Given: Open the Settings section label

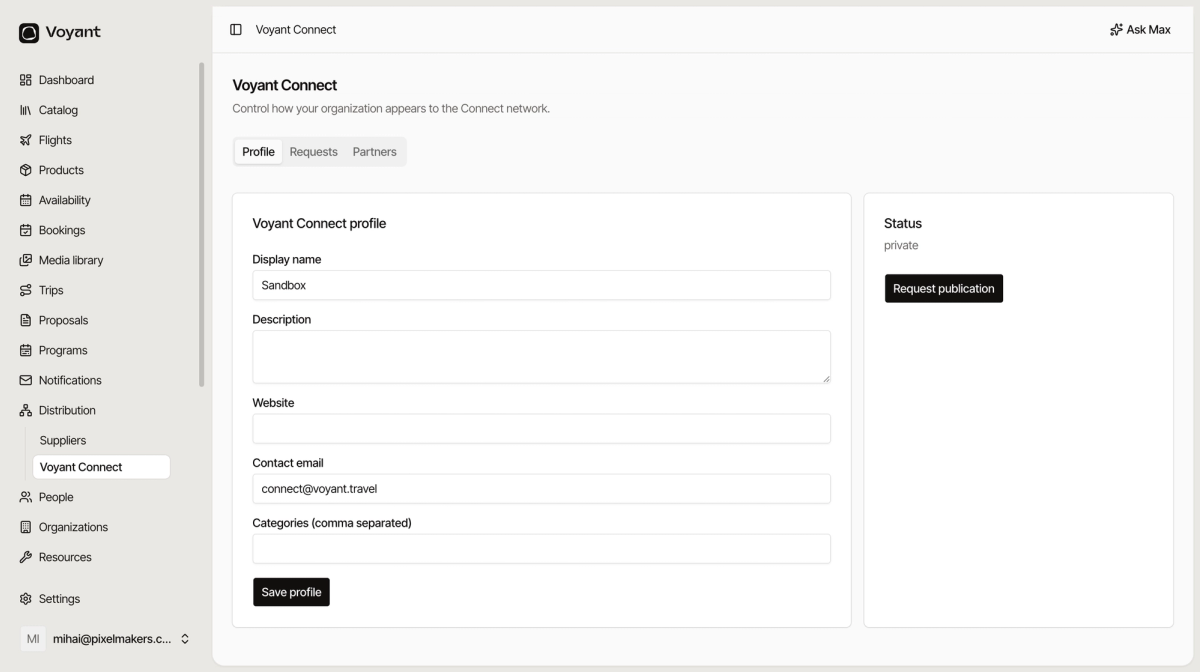Looking at the screenshot, I should [x=59, y=599].
